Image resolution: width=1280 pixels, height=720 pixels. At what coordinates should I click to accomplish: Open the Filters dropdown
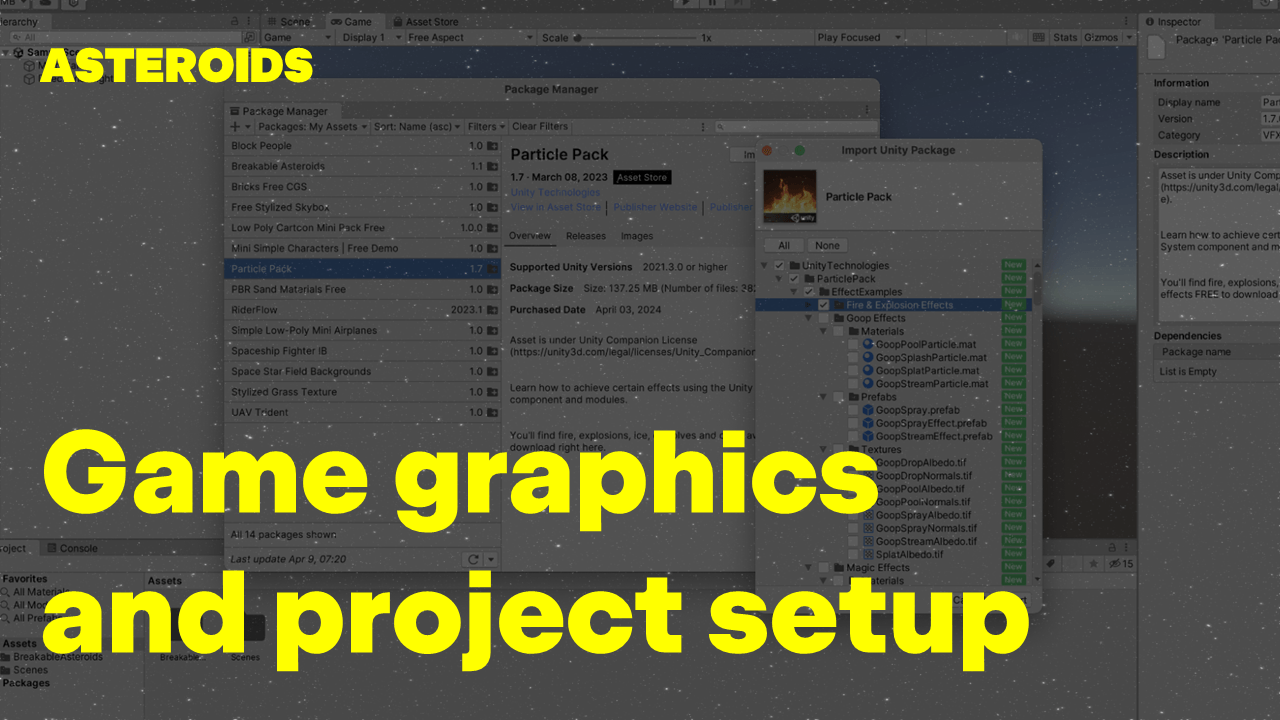click(485, 127)
